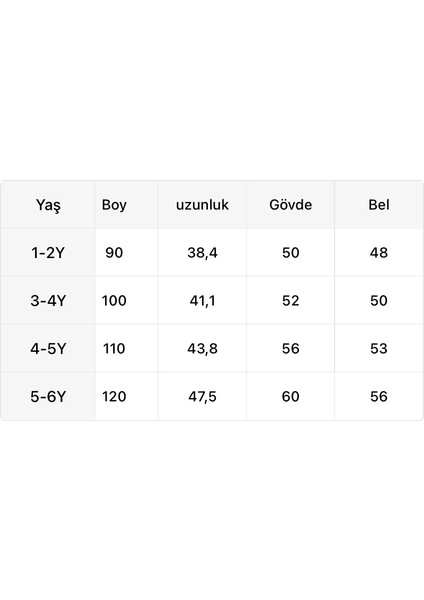424x600 pixels.
Task: Click the Bel value 53
Action: (x=379, y=349)
